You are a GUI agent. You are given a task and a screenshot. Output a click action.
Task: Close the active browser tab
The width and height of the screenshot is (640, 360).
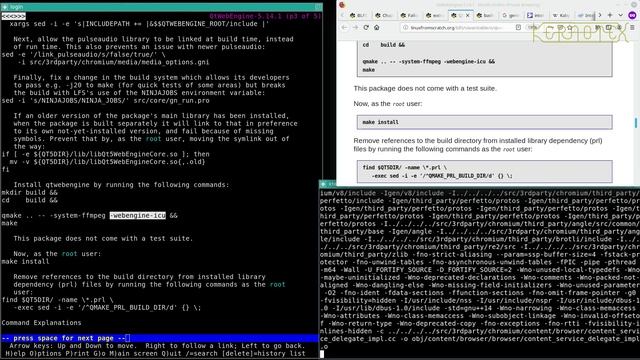click(x=468, y=15)
